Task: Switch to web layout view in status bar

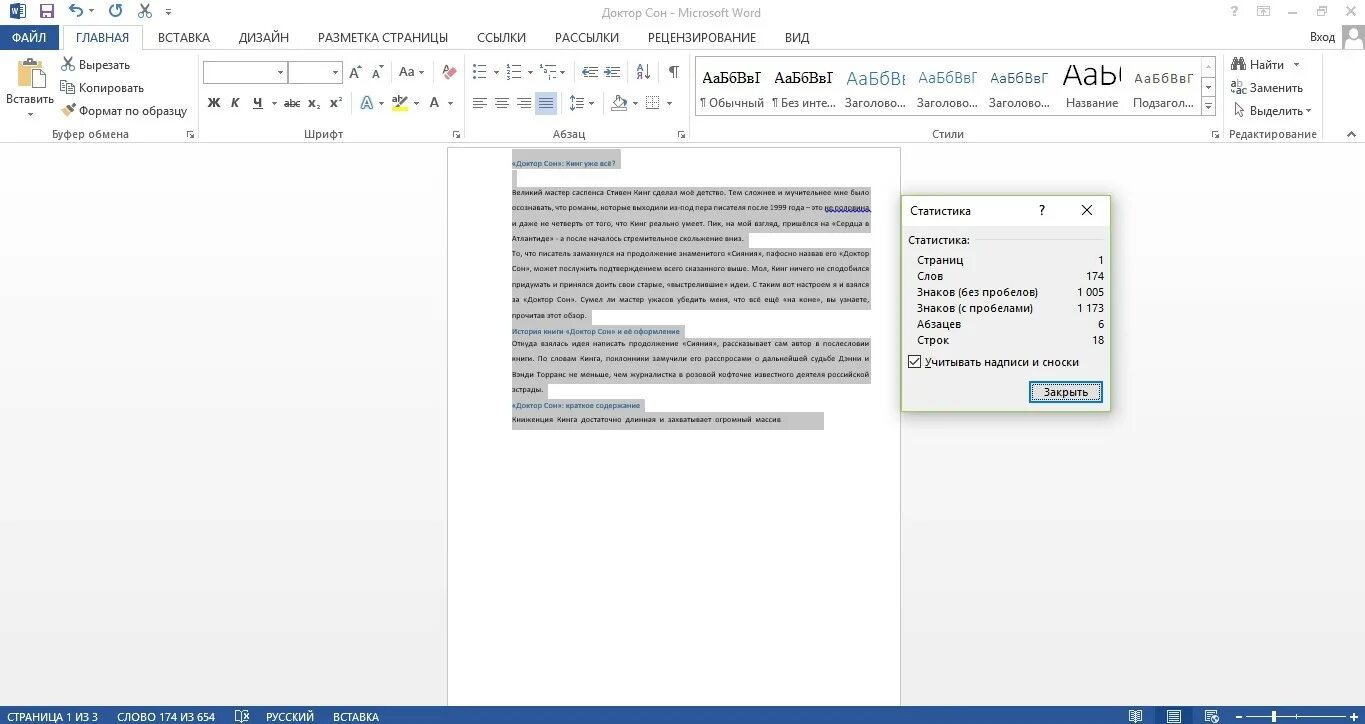Action: 1212,716
